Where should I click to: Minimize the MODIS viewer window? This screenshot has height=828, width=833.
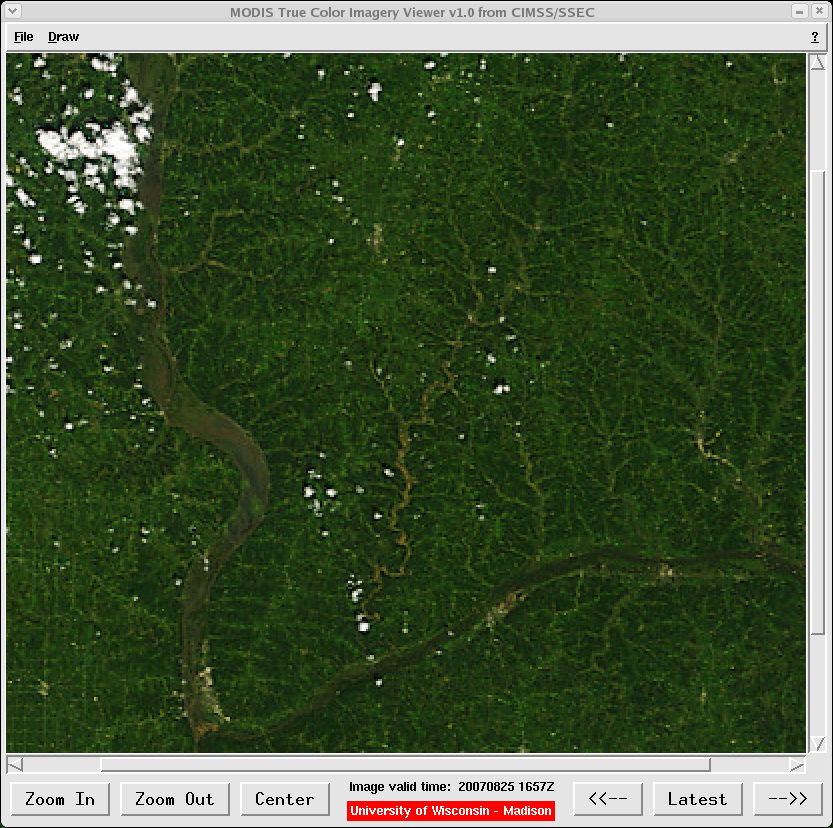[x=799, y=11]
